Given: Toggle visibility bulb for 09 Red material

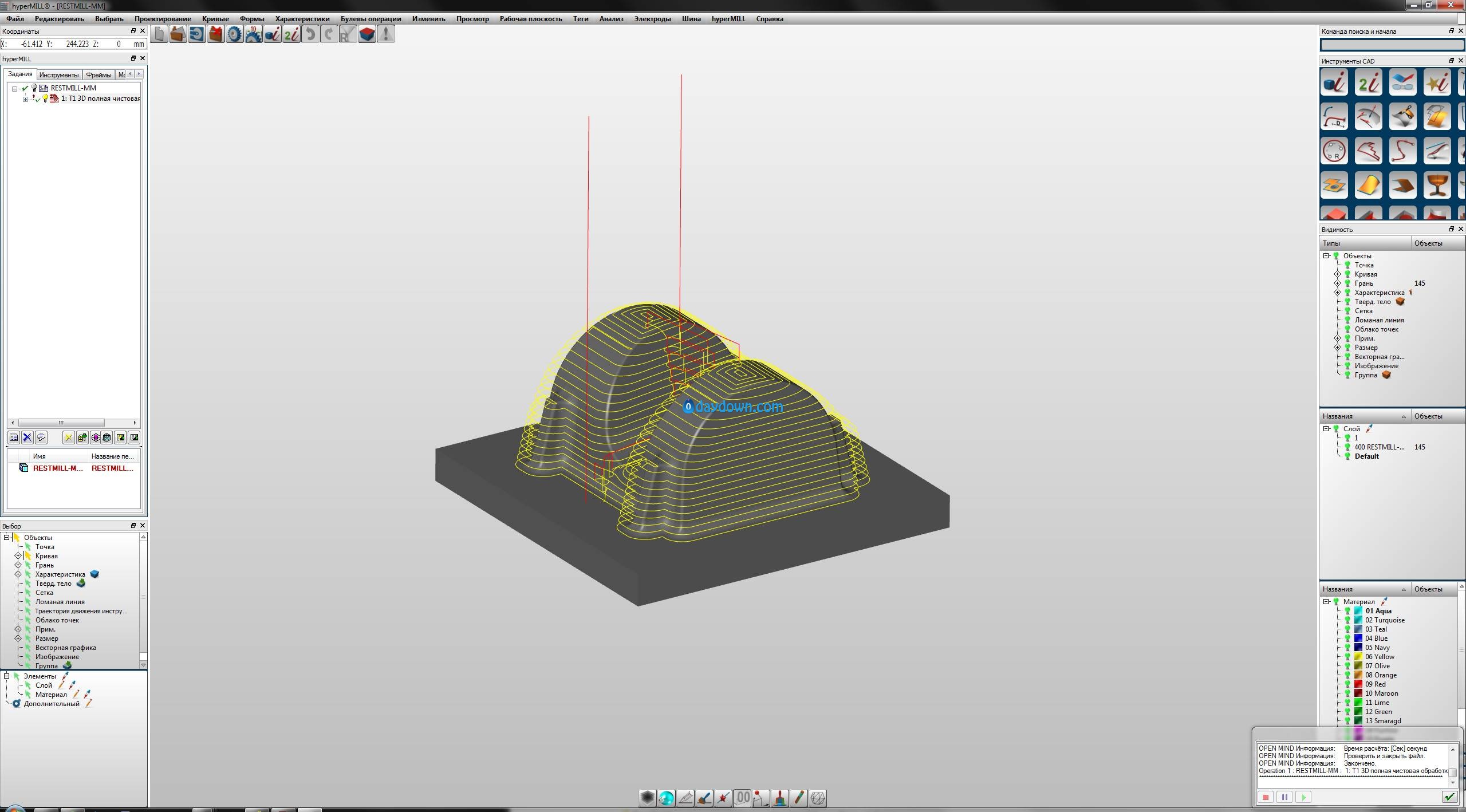Looking at the screenshot, I should pos(1347,684).
